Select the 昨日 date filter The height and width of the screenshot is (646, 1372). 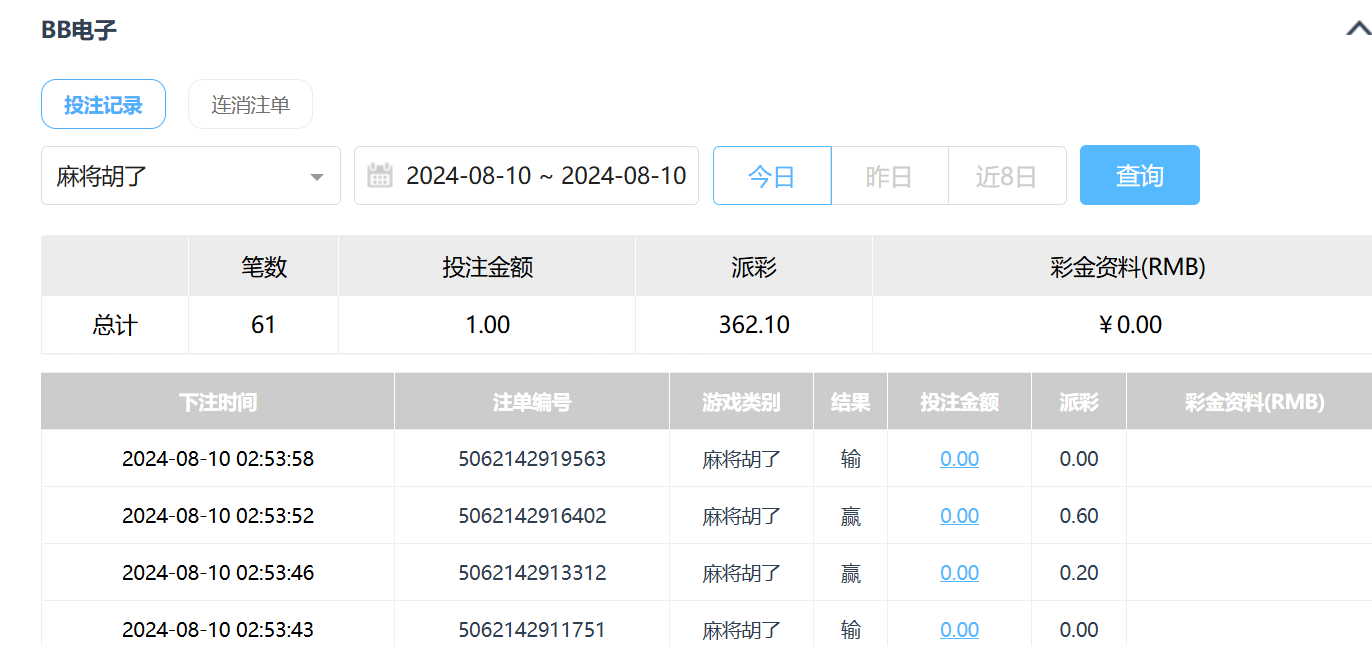click(x=889, y=176)
